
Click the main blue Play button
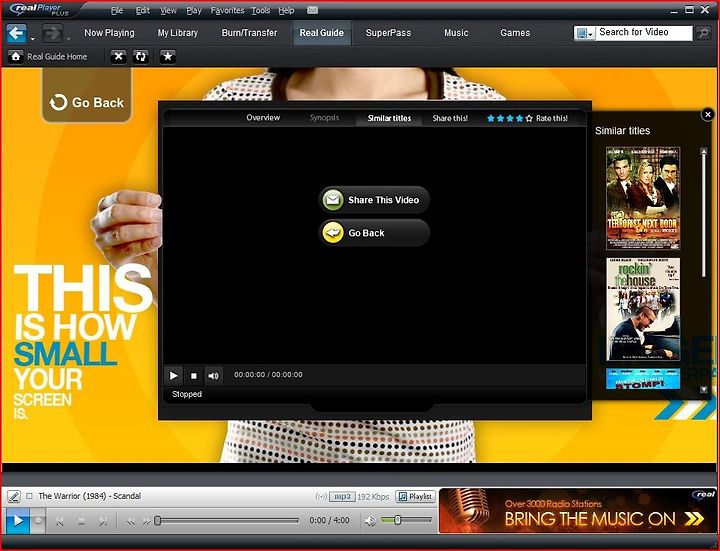[18, 521]
